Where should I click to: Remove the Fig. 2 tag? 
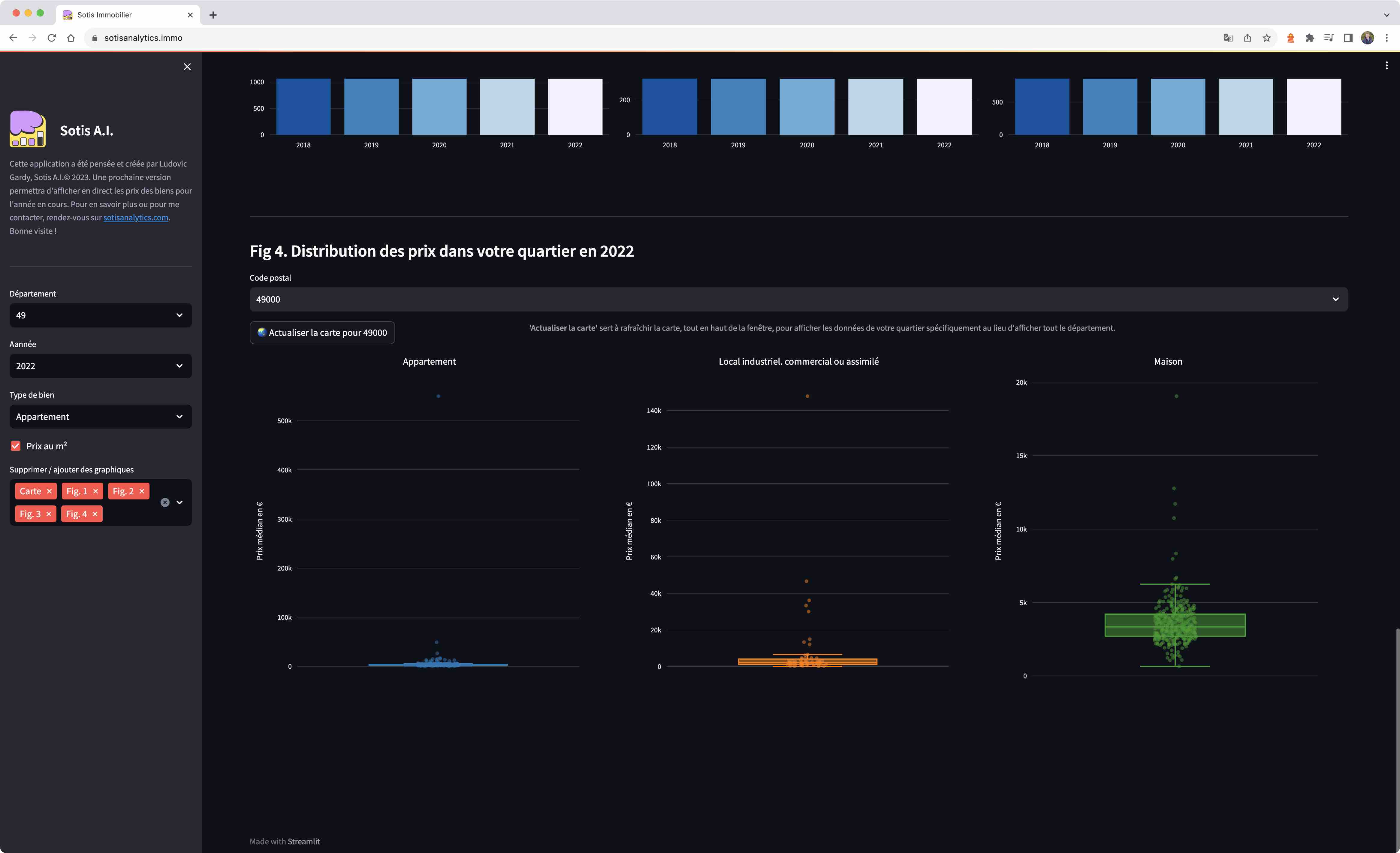pyautogui.click(x=142, y=491)
